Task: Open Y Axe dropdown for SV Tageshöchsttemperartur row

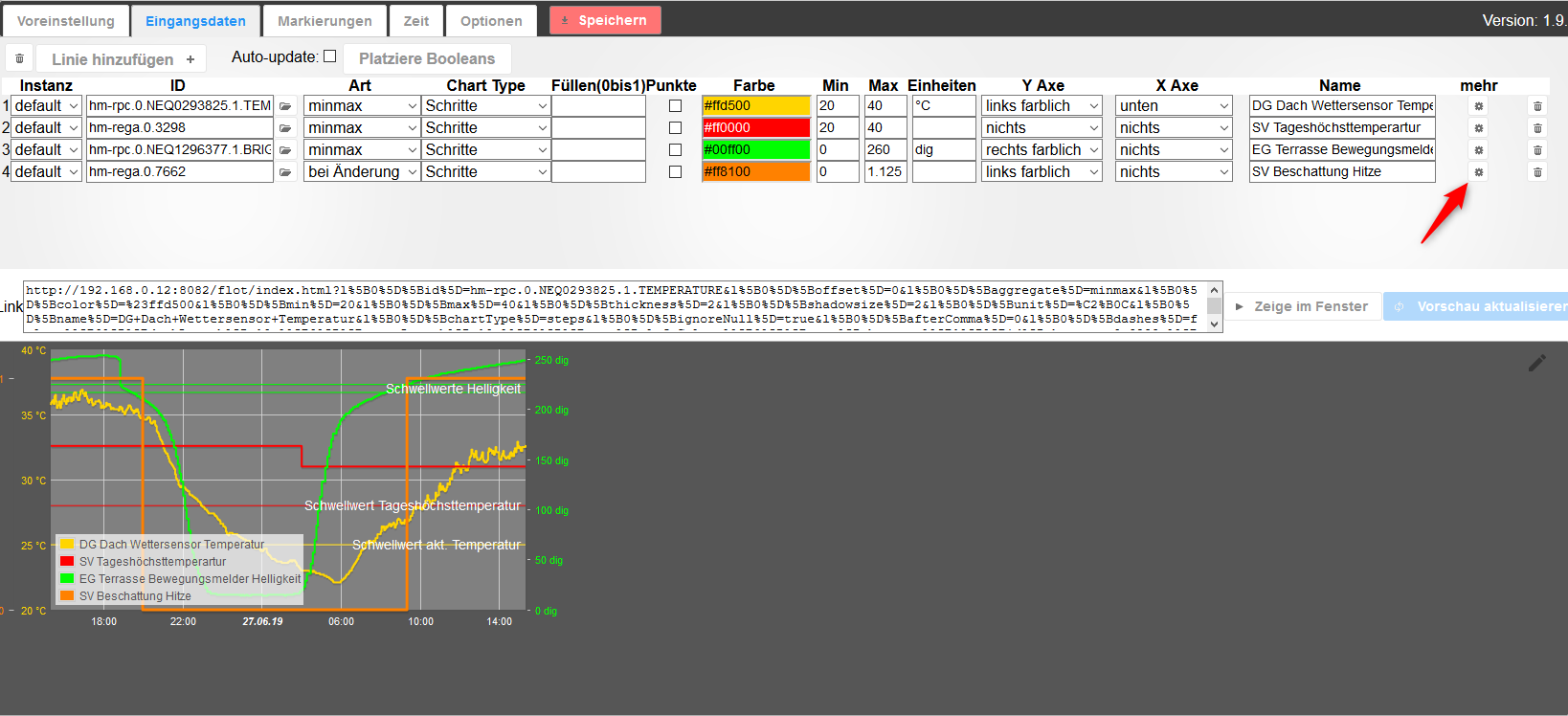Action: (1042, 127)
